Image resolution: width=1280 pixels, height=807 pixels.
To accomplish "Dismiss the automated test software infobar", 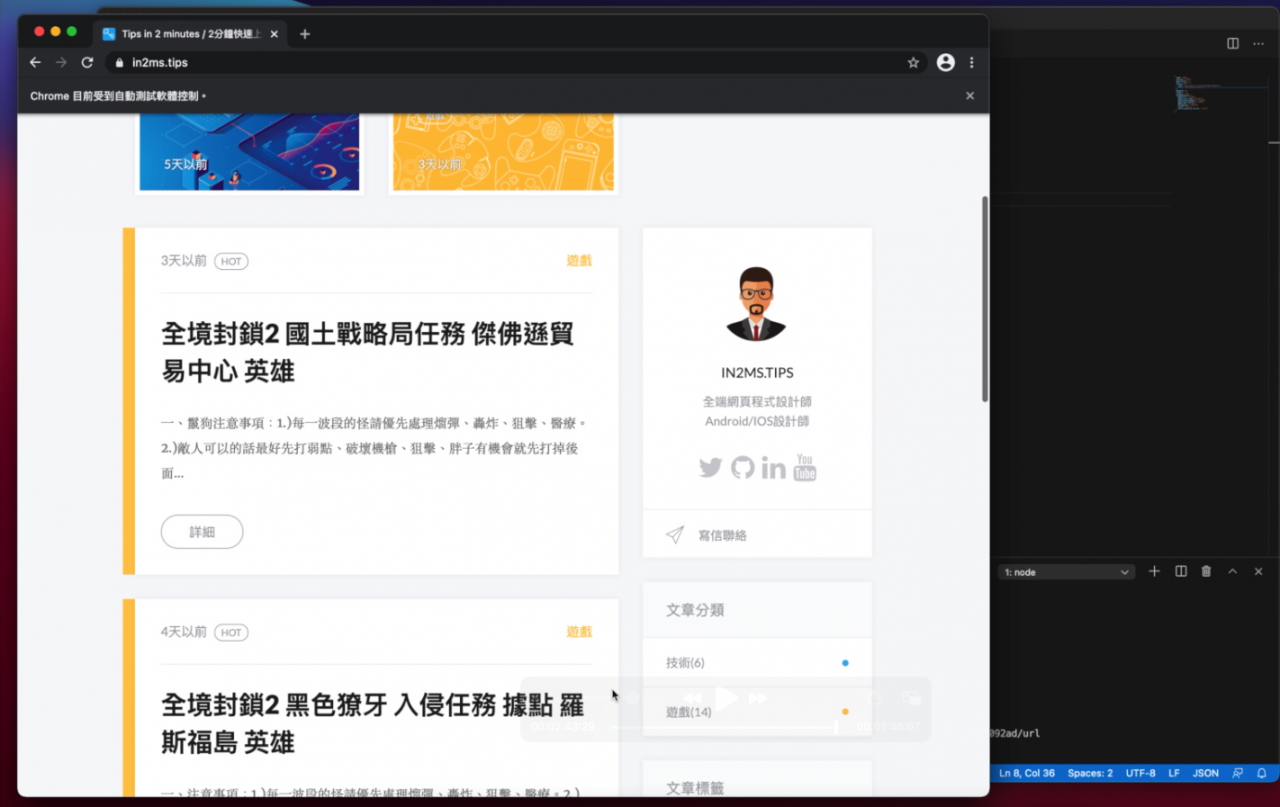I will (969, 96).
